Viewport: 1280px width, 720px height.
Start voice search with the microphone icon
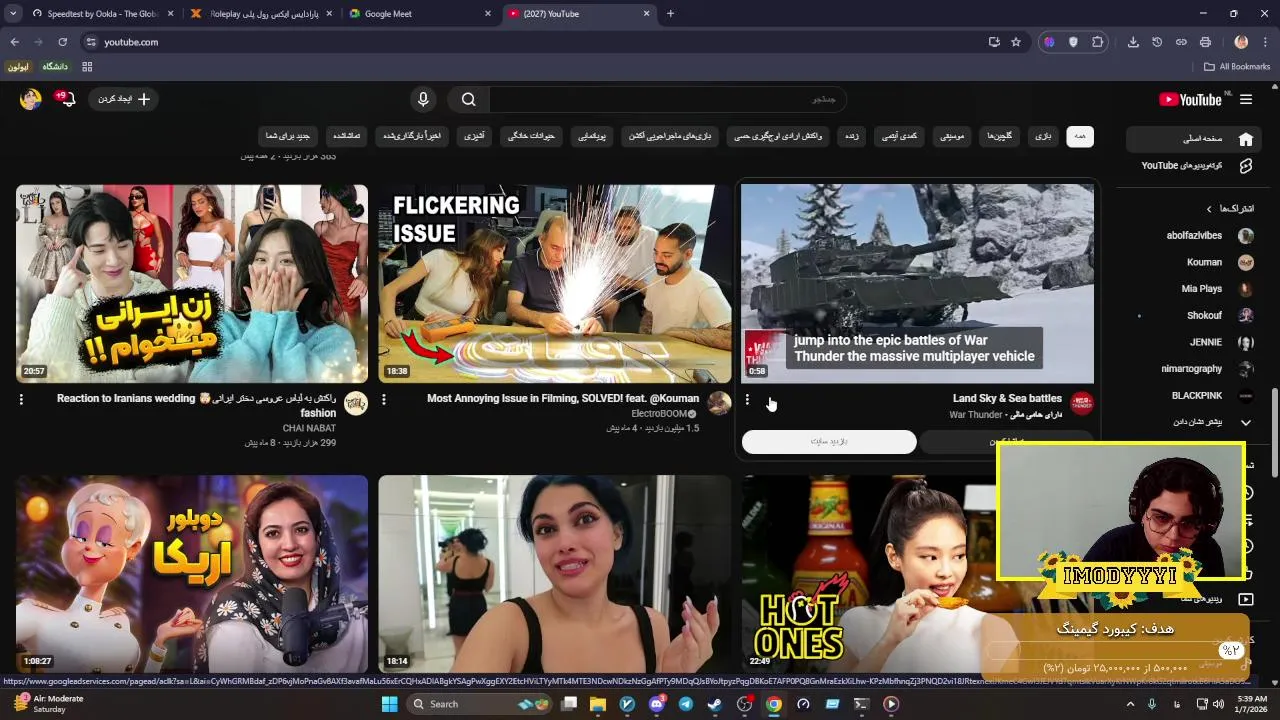pyautogui.click(x=423, y=99)
